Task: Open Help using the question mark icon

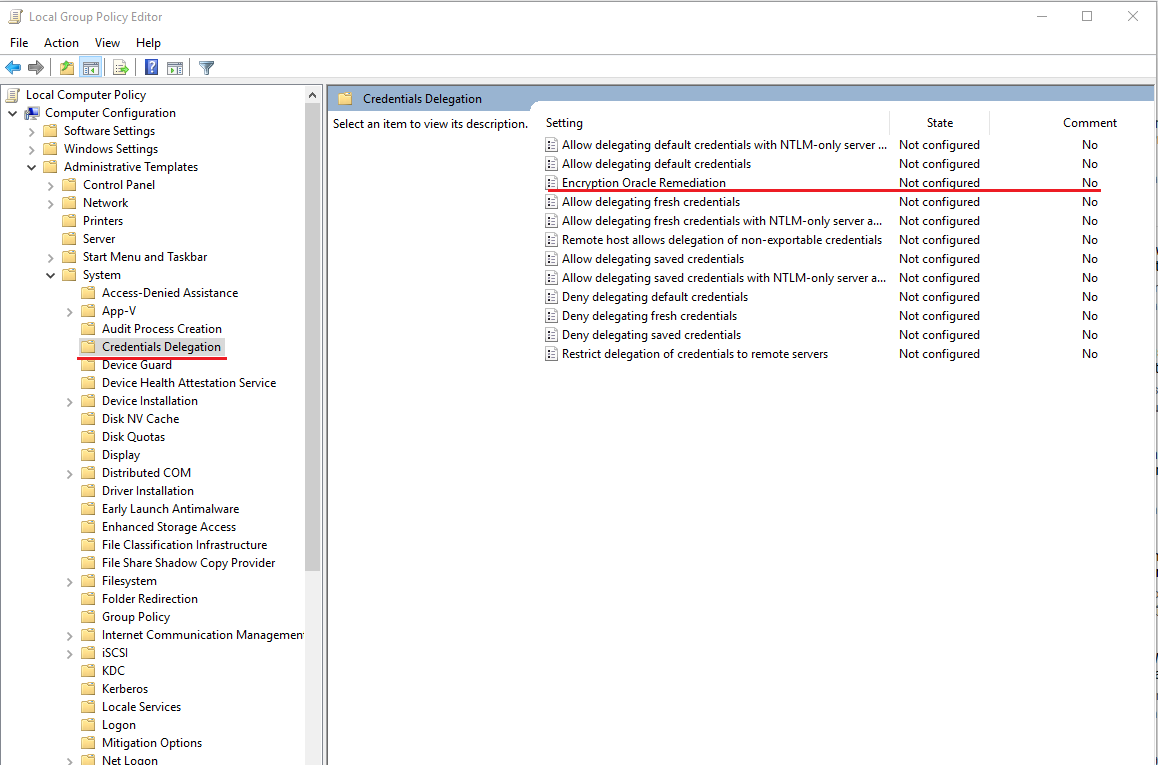Action: coord(150,67)
